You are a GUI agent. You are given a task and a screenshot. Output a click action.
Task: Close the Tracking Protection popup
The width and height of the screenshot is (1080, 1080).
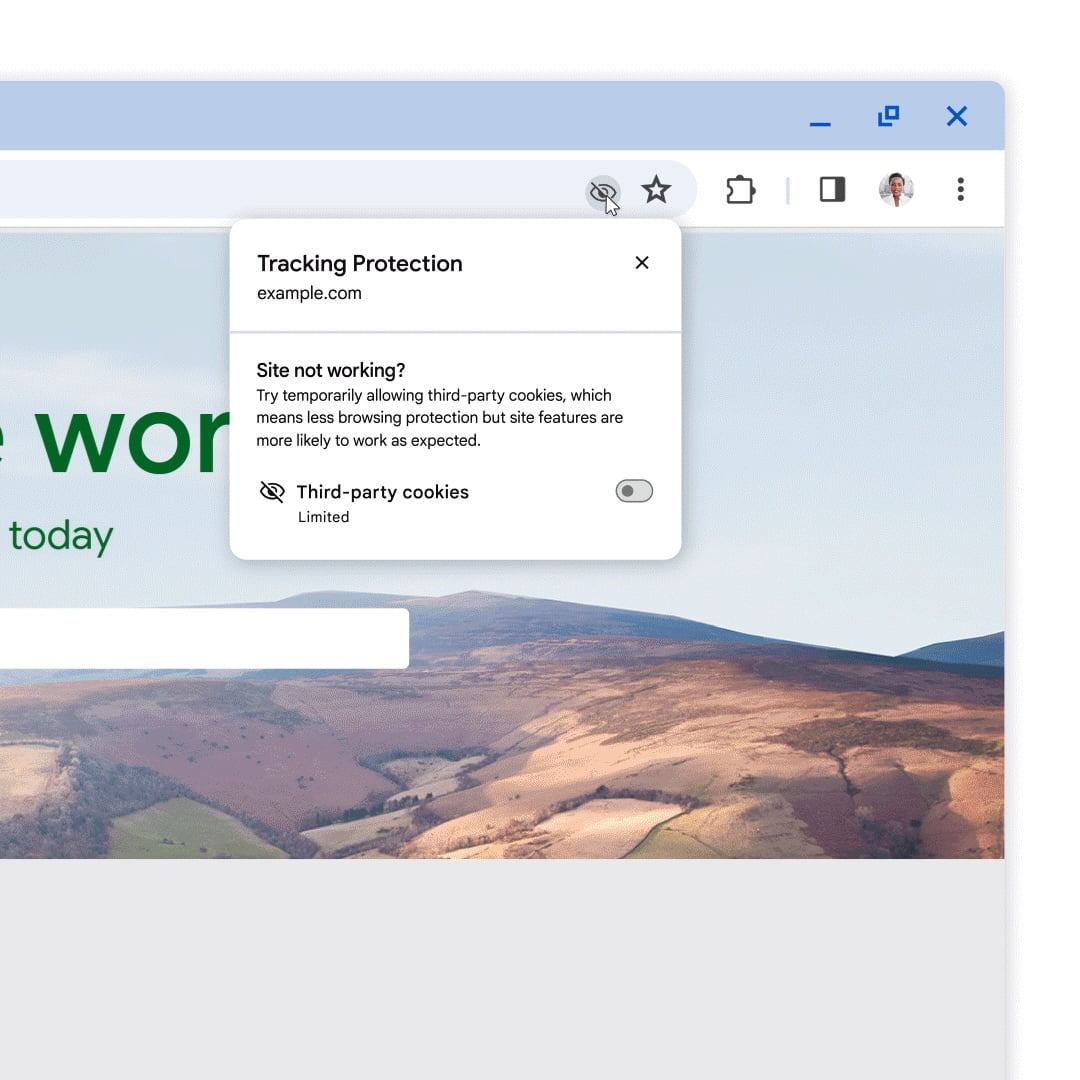(642, 263)
